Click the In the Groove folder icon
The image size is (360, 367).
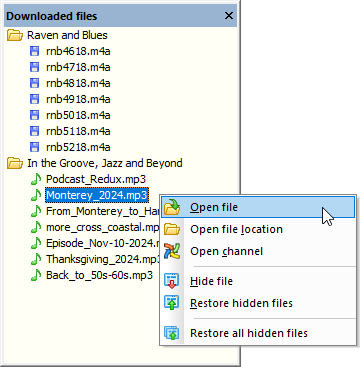coord(15,163)
